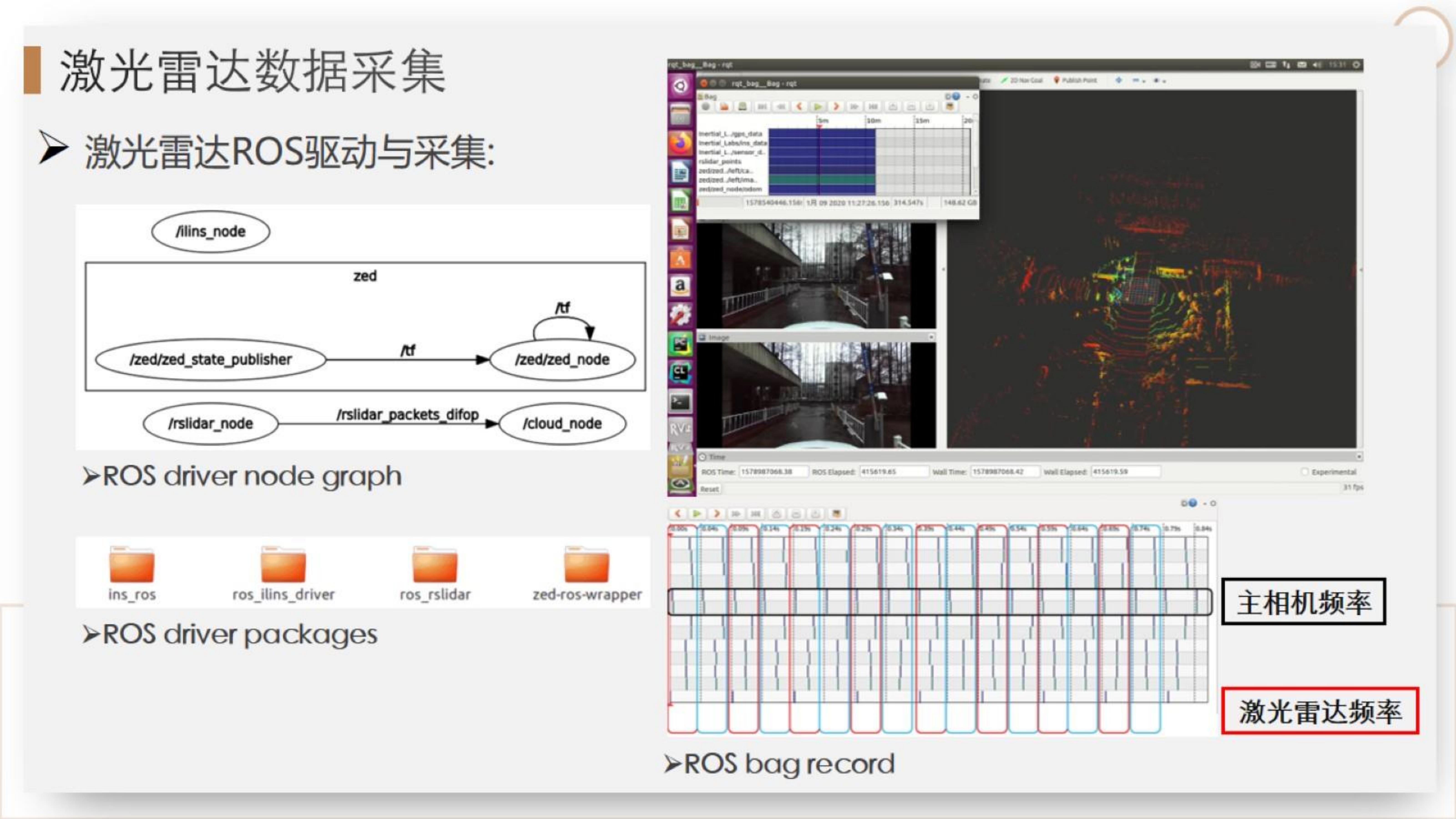Select the rslidar_points topic row
The width and height of the screenshot is (1456, 819).
[720, 162]
